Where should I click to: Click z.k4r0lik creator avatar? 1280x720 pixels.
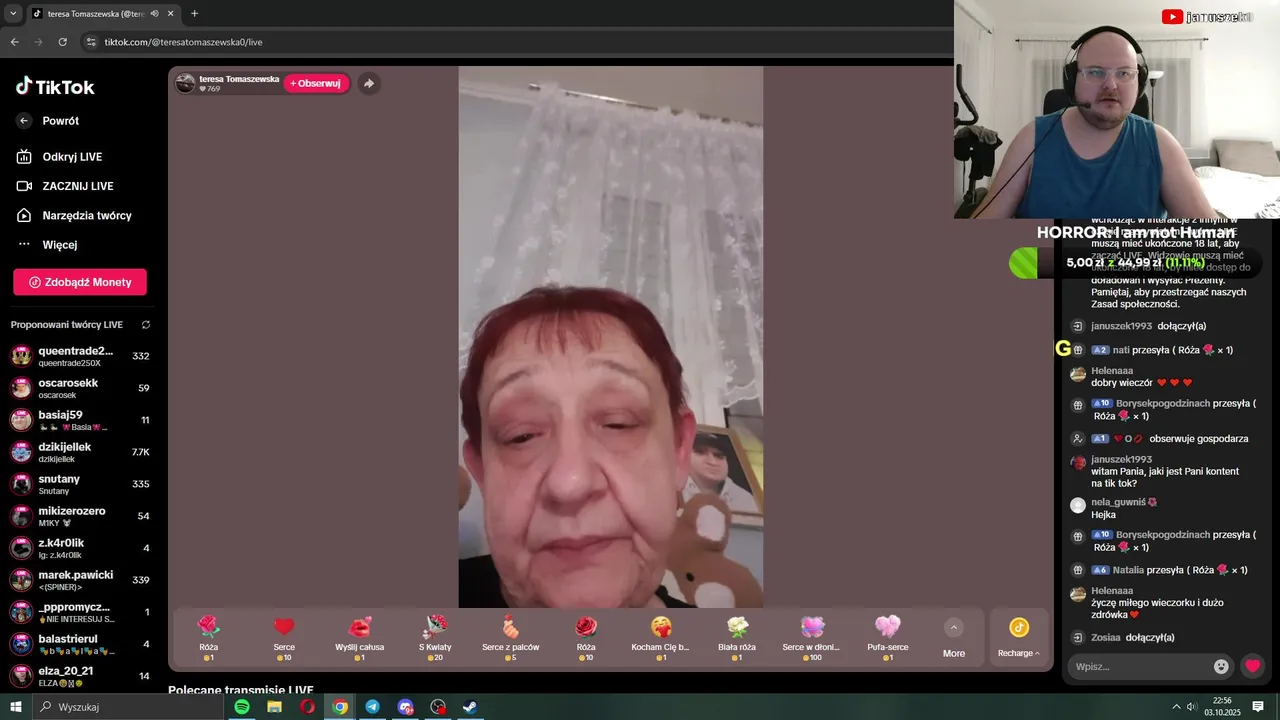click(21, 548)
